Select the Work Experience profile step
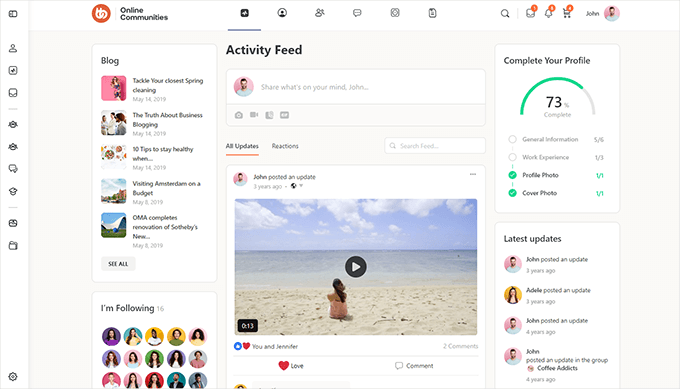 click(x=556, y=157)
